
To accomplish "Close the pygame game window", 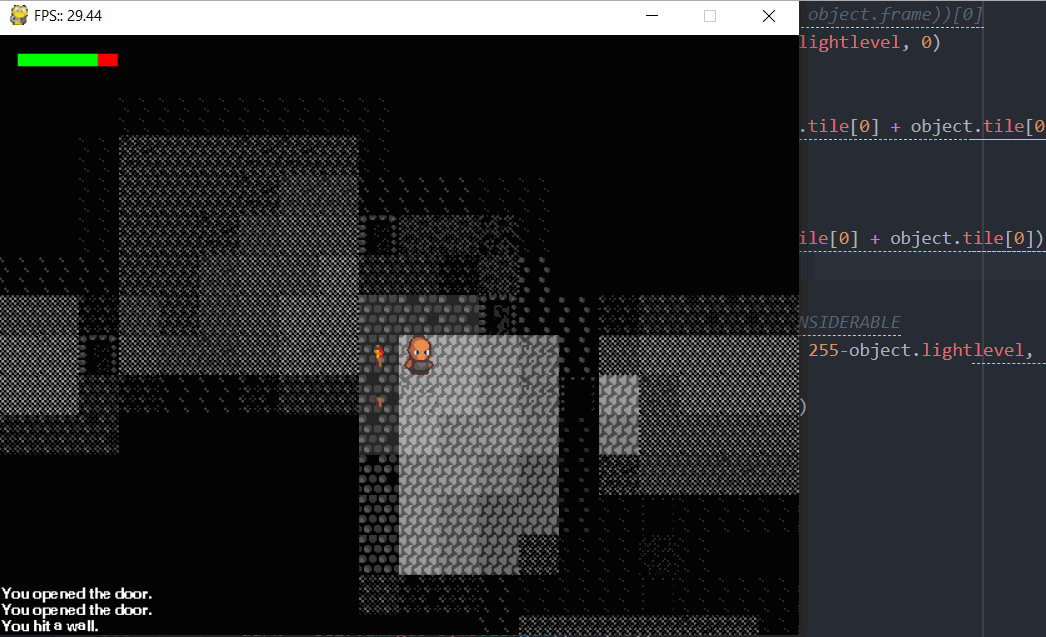I will [x=768, y=16].
